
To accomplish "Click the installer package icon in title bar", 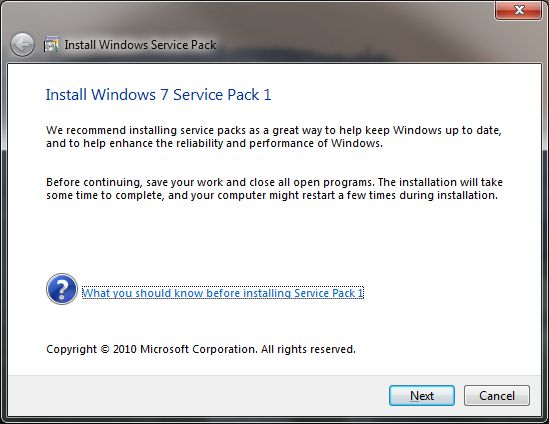I will [51, 44].
